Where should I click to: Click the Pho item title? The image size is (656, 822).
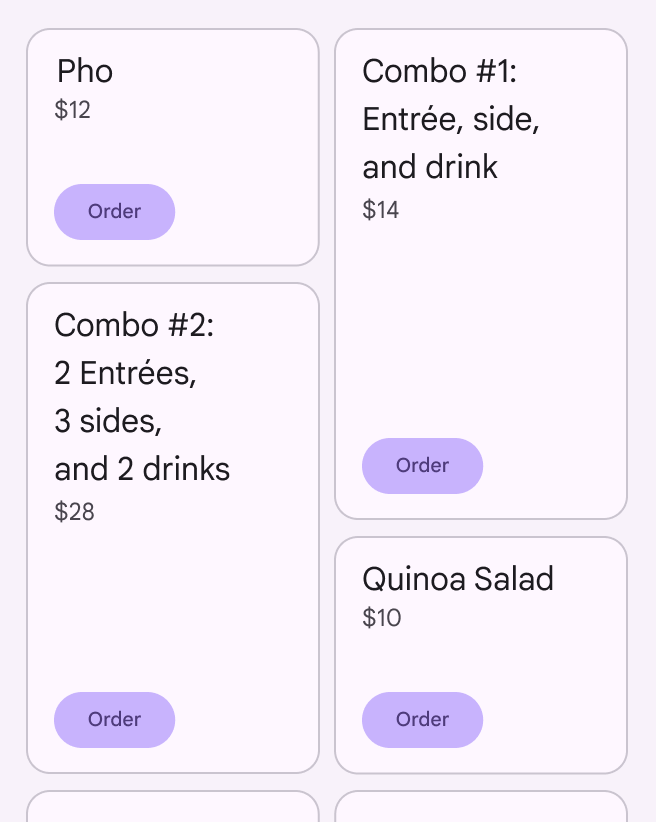[85, 71]
